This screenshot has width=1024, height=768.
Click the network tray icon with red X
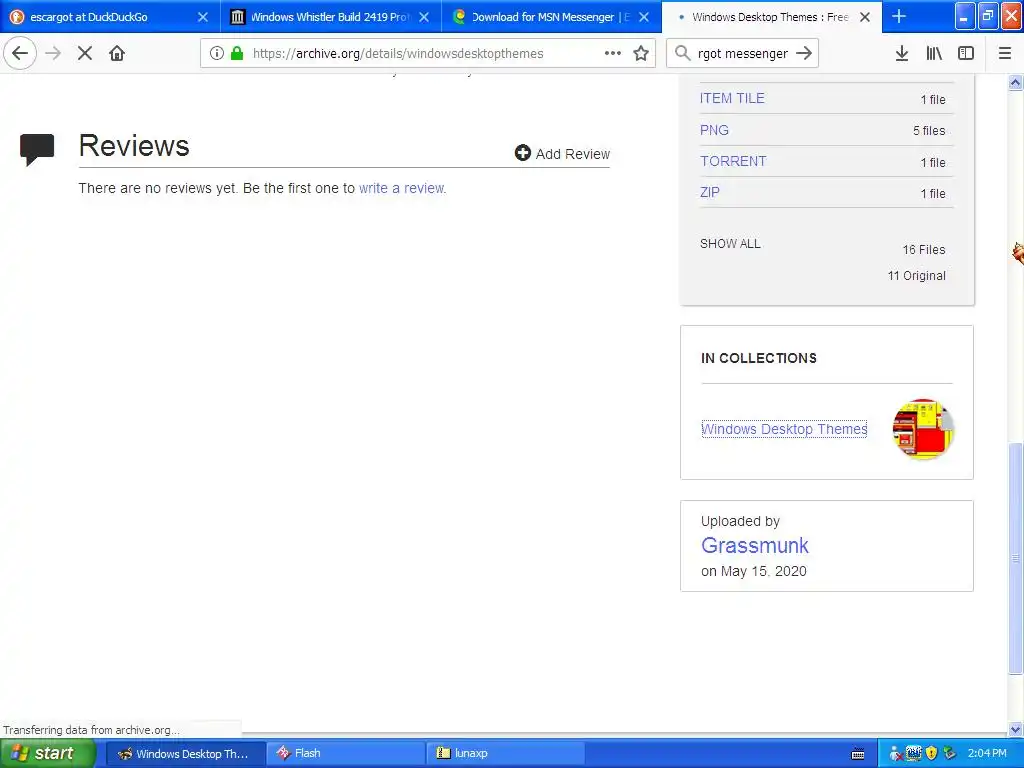896,754
